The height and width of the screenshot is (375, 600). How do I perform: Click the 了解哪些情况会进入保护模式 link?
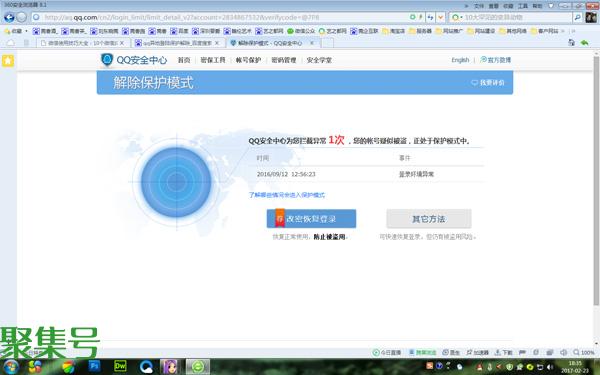point(287,195)
